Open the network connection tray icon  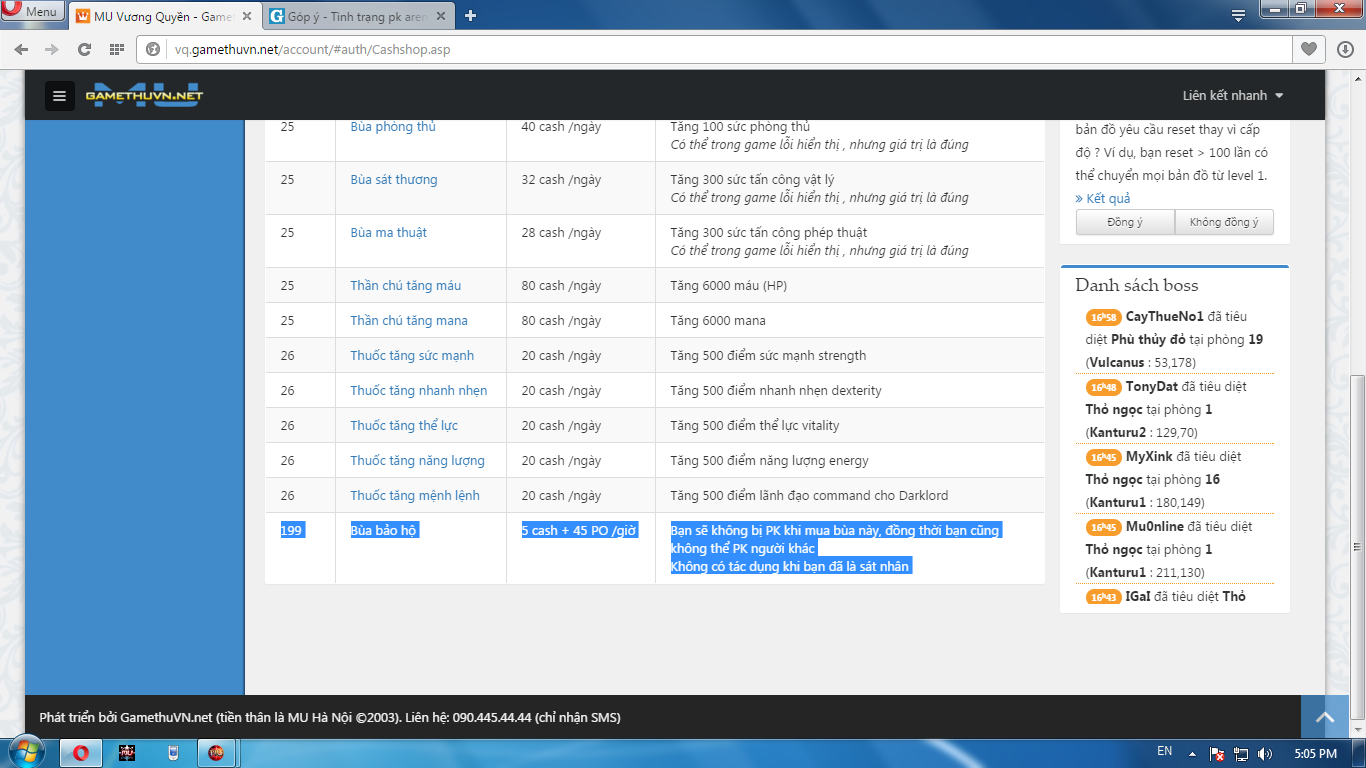tap(1241, 753)
